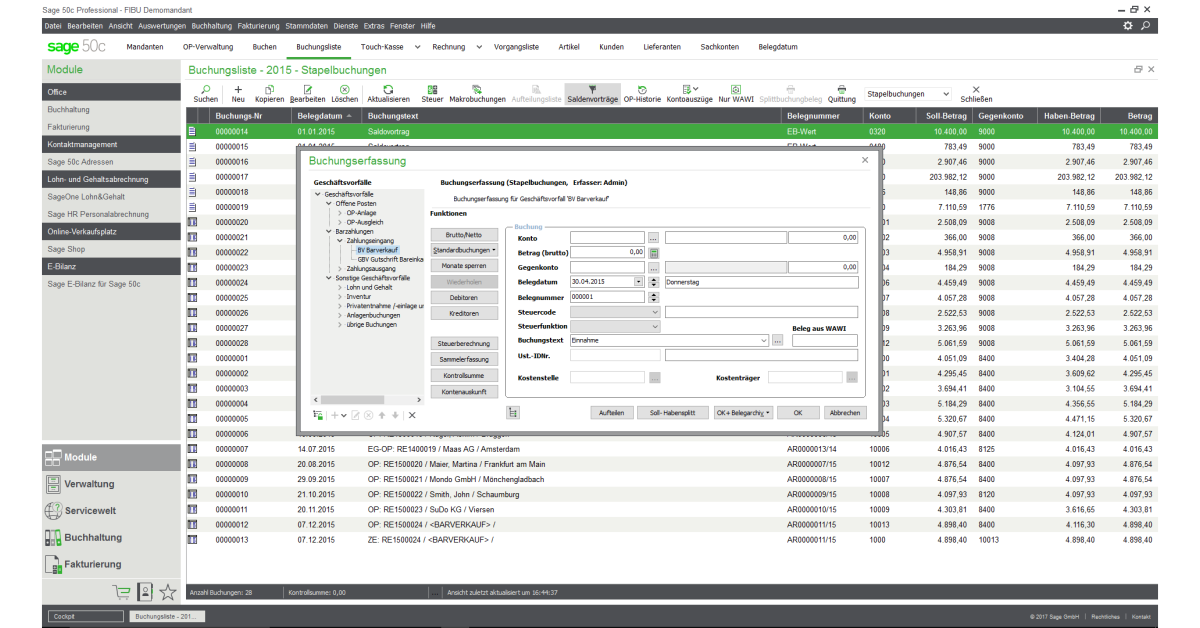The width and height of the screenshot is (1200, 628).
Task: Click the Brutto/Netto button
Action: 463,233
